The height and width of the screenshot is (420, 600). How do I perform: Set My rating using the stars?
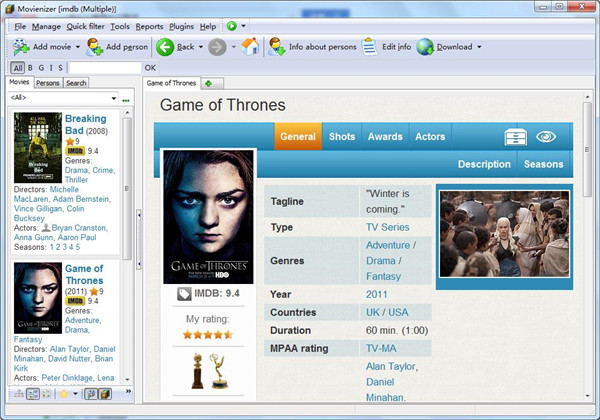pos(208,335)
